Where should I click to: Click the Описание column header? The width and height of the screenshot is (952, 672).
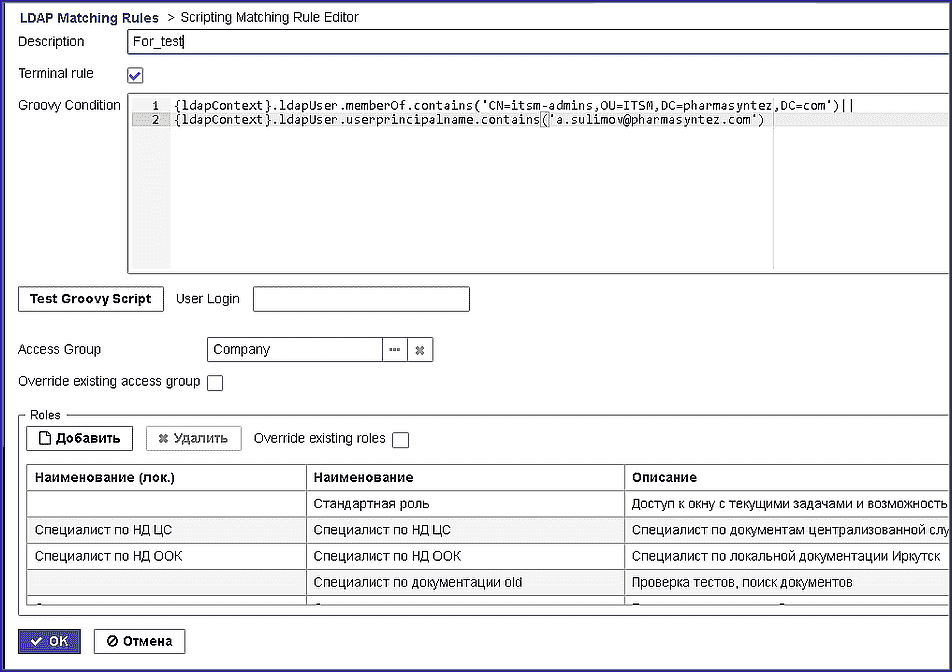[x=788, y=477]
